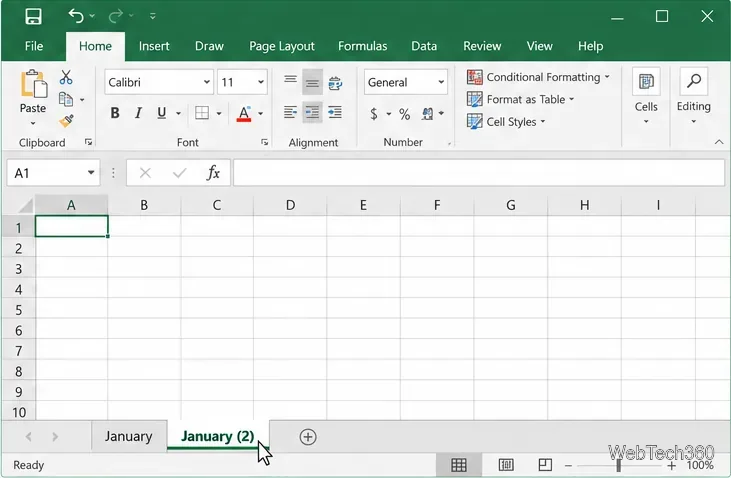Open Accounting format dropdown arrow
This screenshot has width=731, height=478.
pos(389,114)
